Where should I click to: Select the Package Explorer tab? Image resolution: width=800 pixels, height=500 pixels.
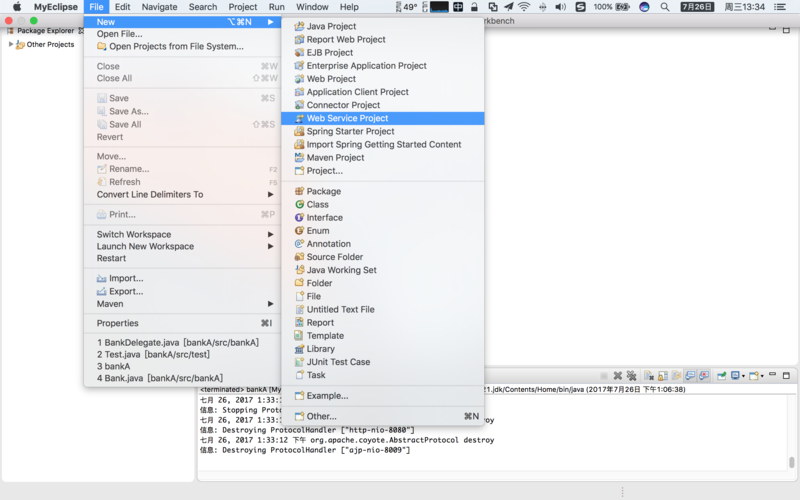45,31
